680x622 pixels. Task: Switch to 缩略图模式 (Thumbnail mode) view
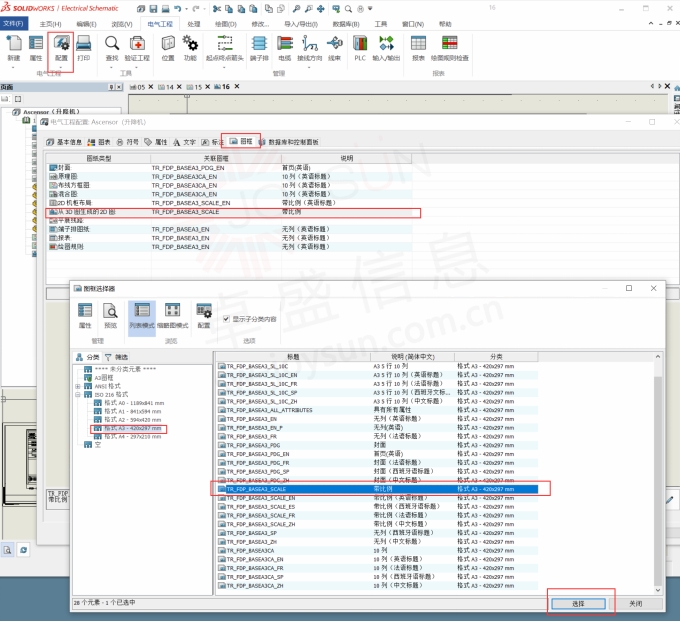point(172,316)
